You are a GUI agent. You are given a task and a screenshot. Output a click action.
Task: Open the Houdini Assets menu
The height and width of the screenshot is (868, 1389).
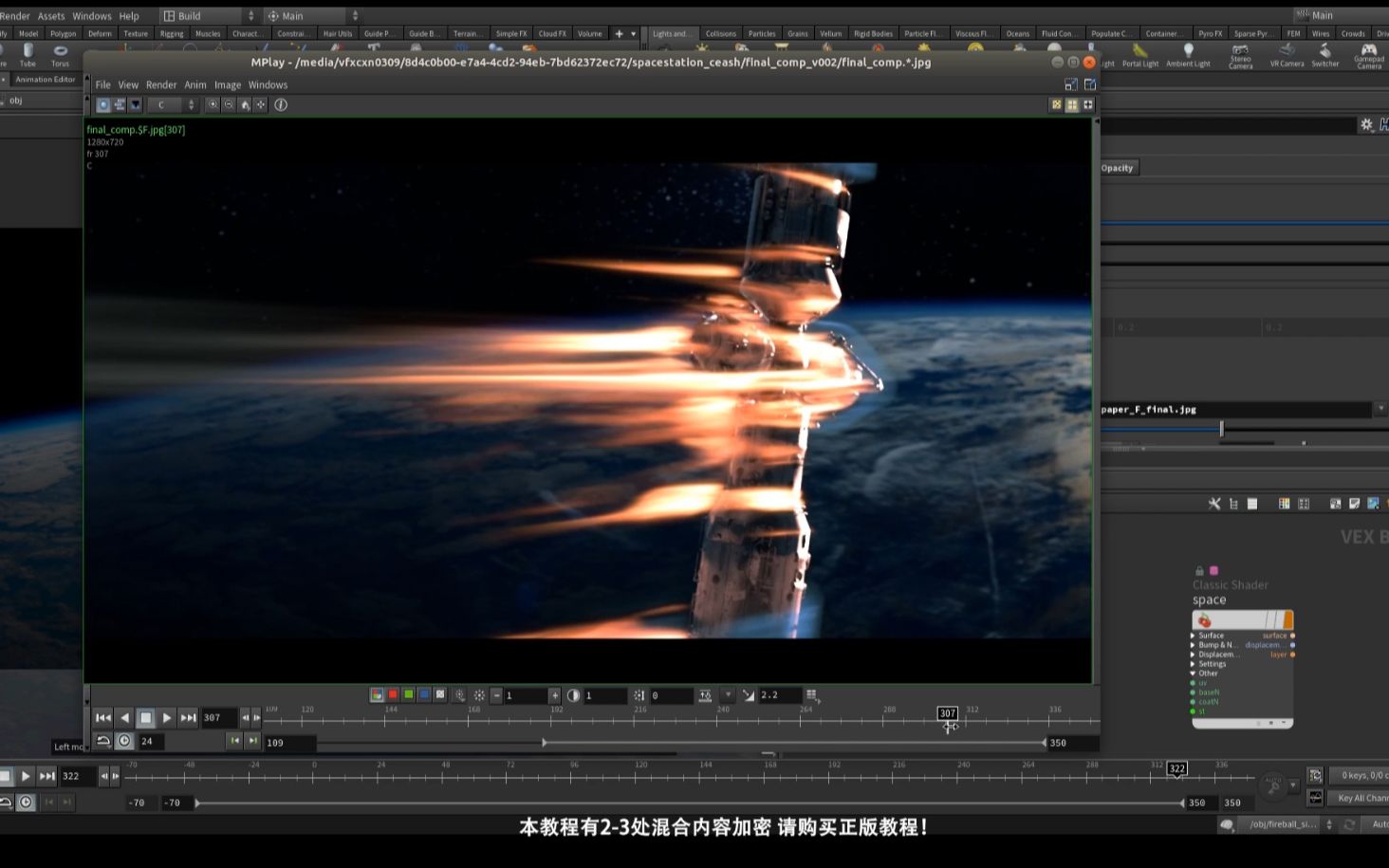click(51, 16)
